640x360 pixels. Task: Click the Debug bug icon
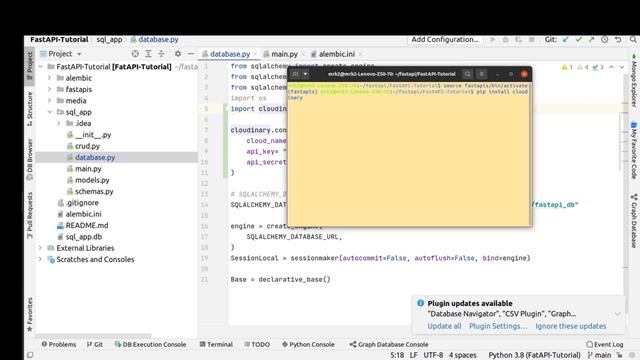[505, 40]
